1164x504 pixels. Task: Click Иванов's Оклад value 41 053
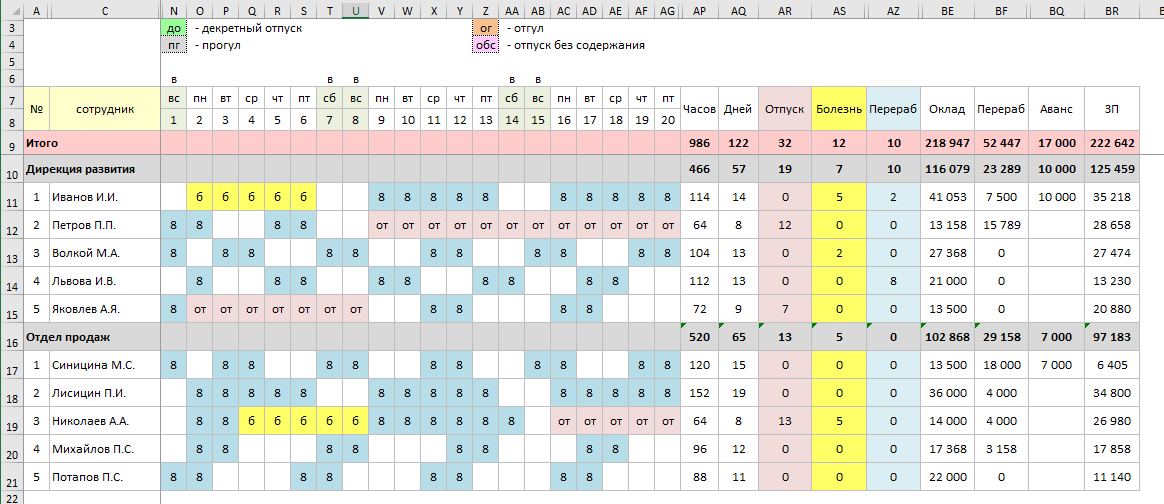pyautogui.click(x=947, y=198)
